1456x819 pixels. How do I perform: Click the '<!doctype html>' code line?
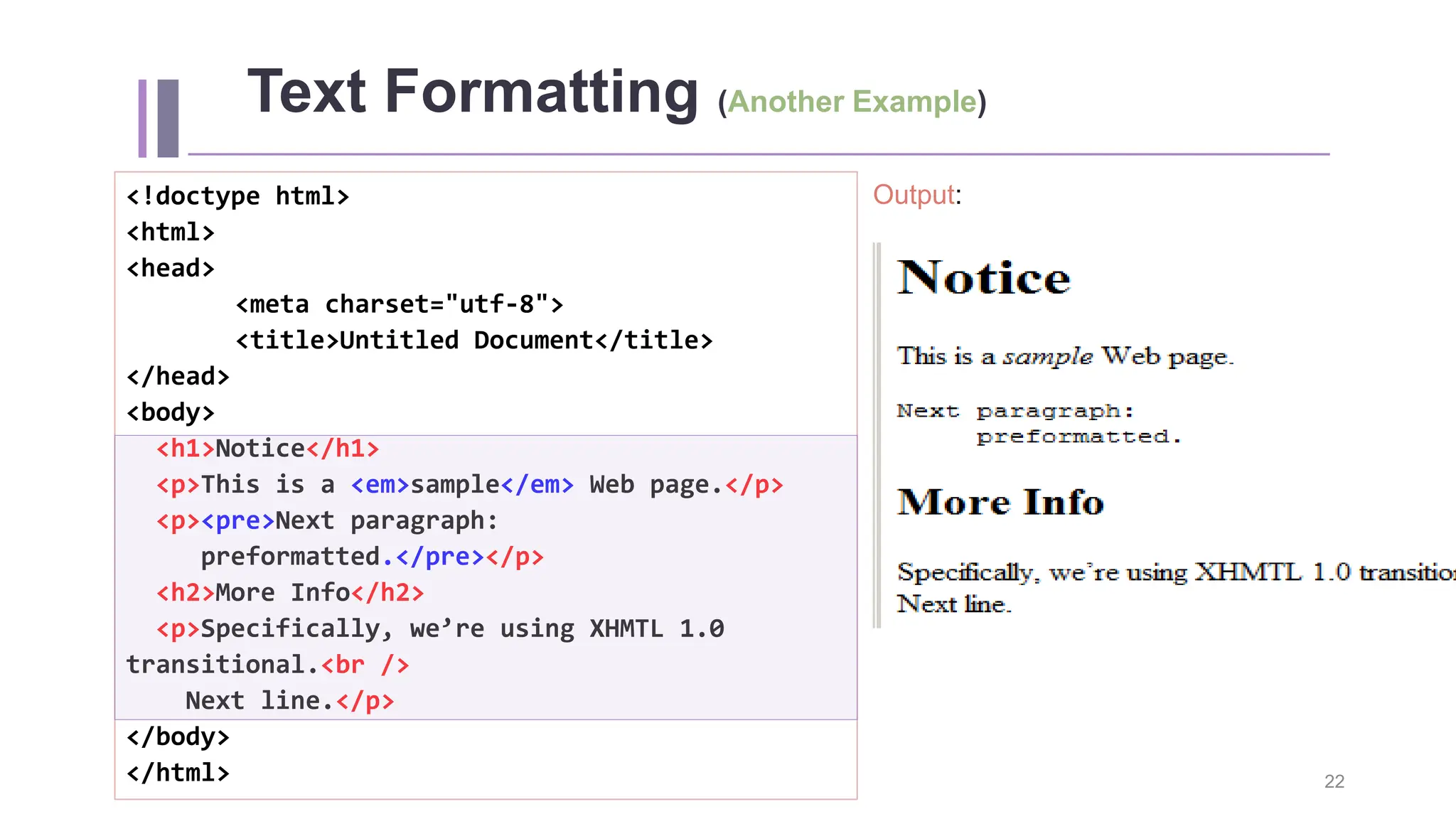tap(237, 196)
